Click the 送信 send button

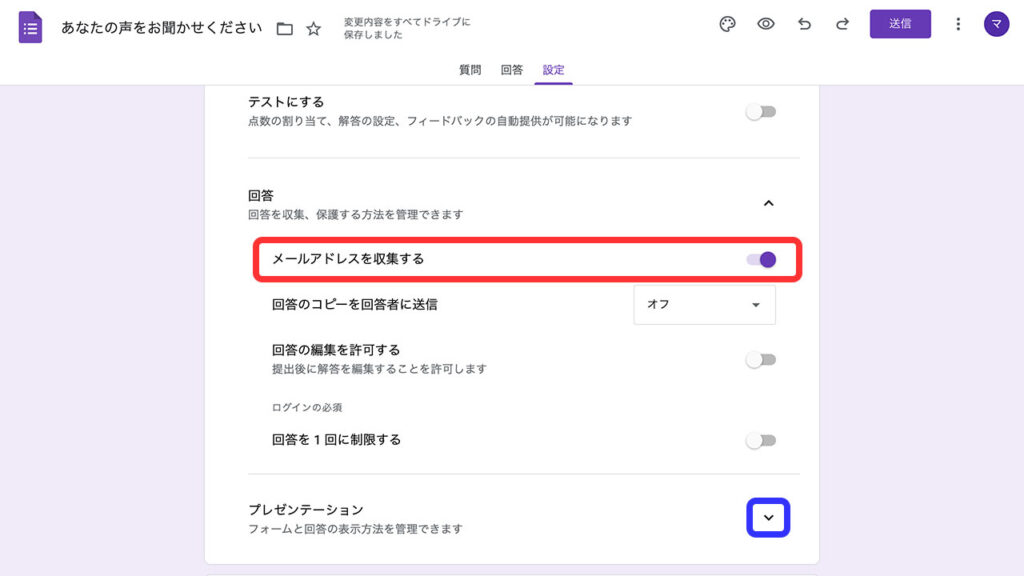pyautogui.click(x=900, y=24)
